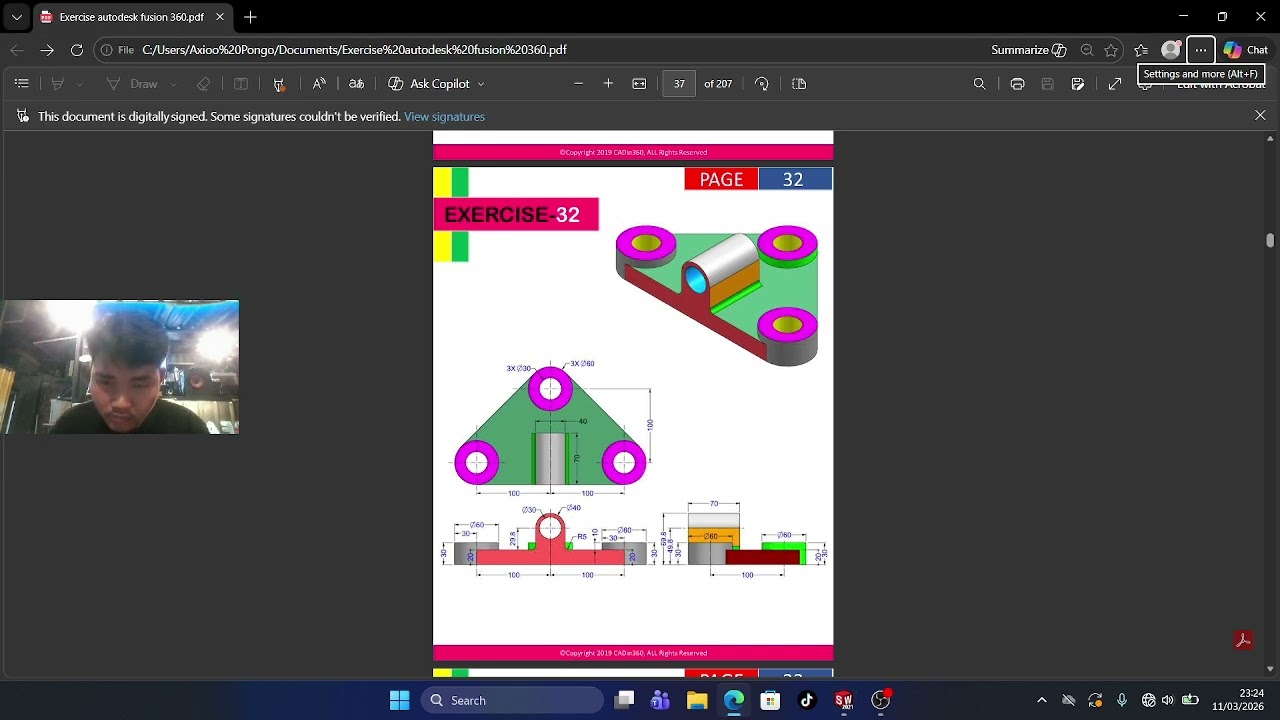Open Microsoft Teams from taskbar
1280x720 pixels.
coord(660,701)
